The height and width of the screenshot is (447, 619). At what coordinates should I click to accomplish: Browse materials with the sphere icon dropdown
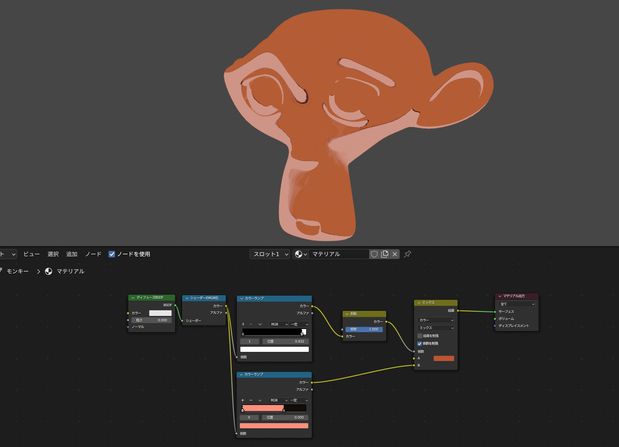[301, 254]
